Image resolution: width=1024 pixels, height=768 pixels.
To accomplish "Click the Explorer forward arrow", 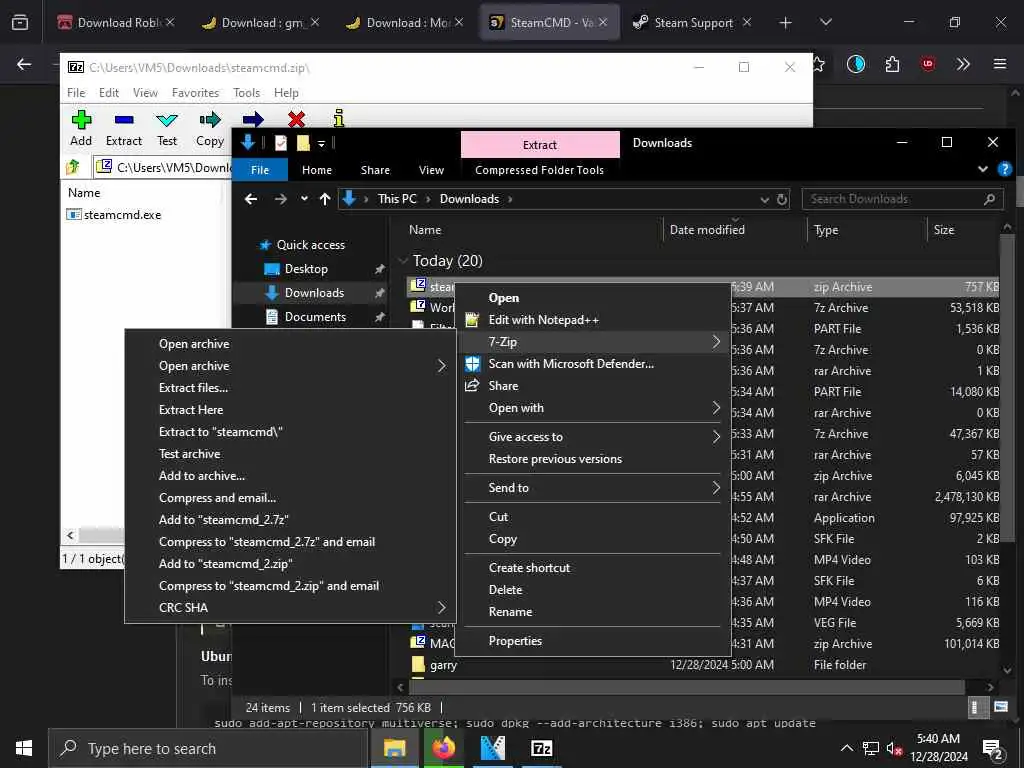I will [281, 199].
